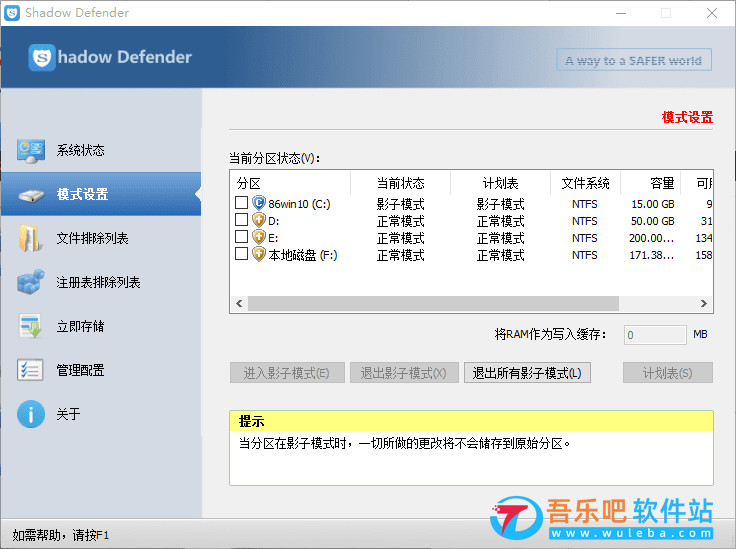
Task: Click the RAM write cache MB input field
Action: point(655,335)
